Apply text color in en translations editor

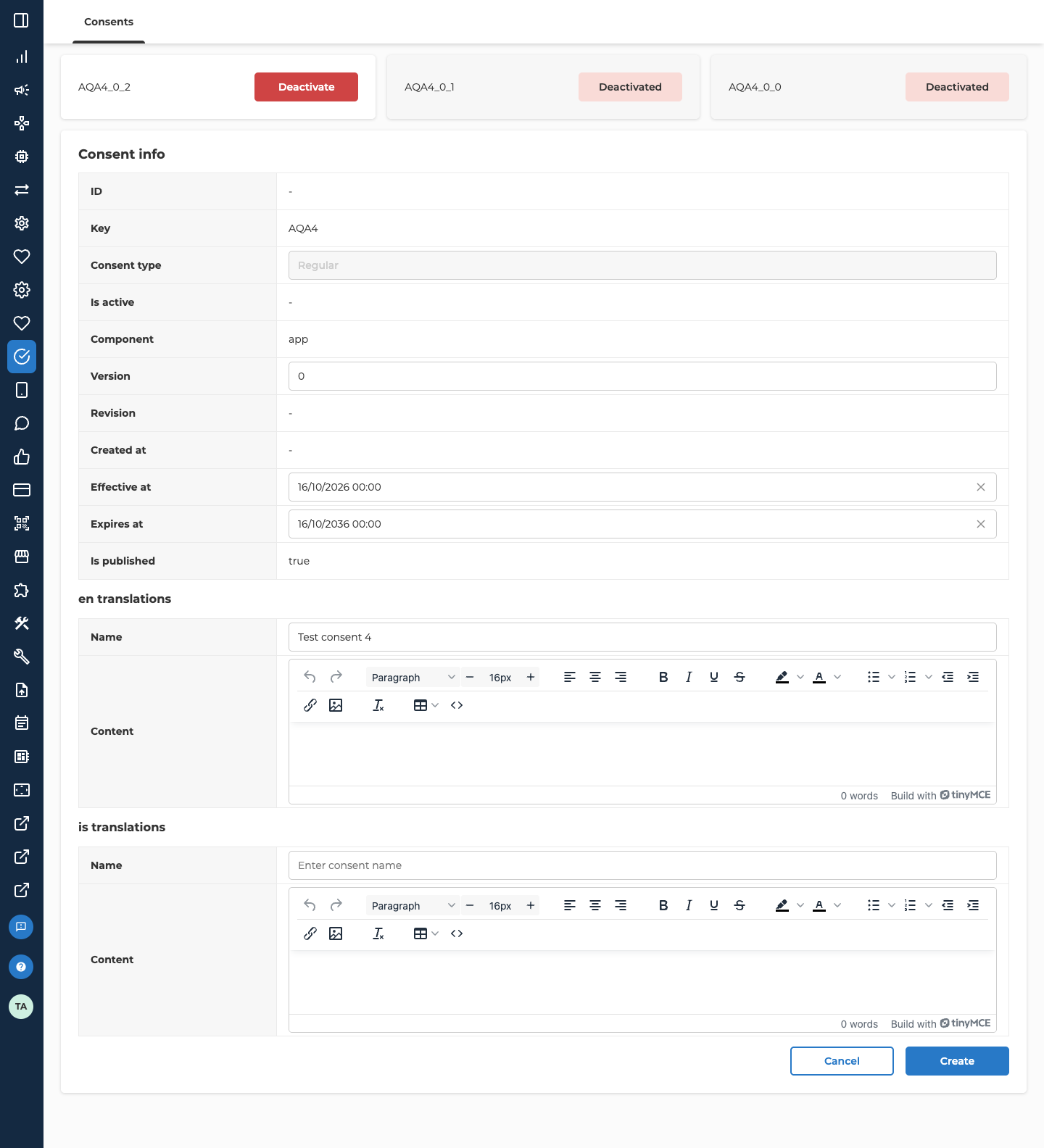click(x=819, y=677)
